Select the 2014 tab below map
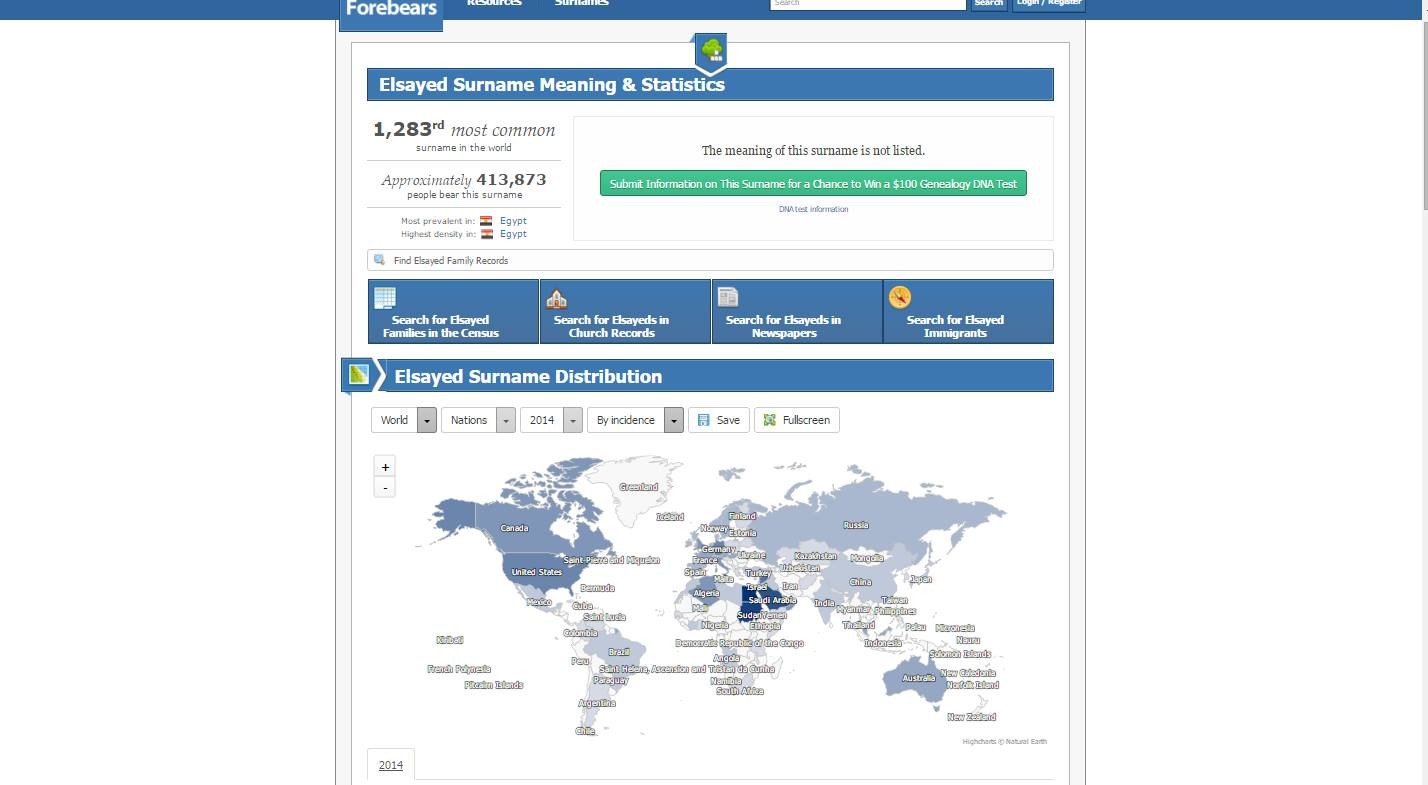The height and width of the screenshot is (785, 1428). tap(391, 765)
